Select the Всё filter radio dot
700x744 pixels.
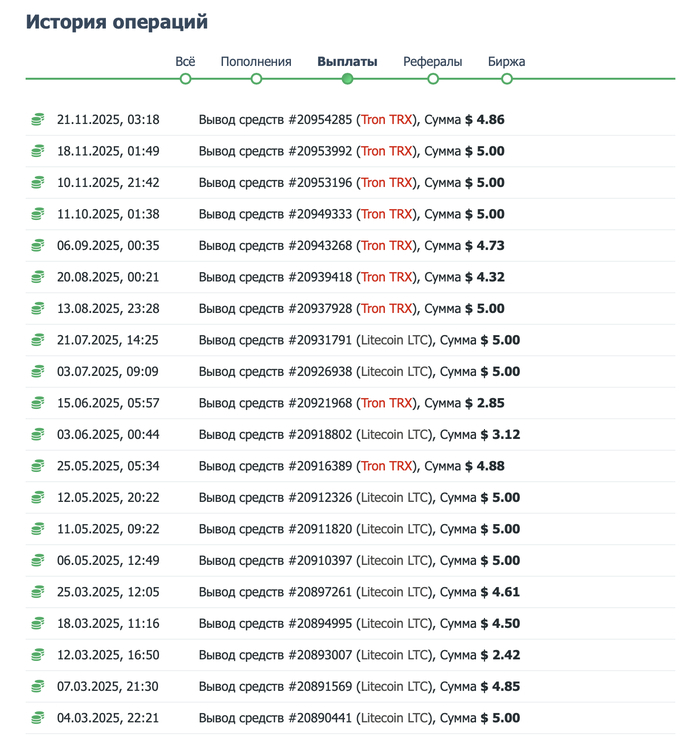[x=185, y=78]
